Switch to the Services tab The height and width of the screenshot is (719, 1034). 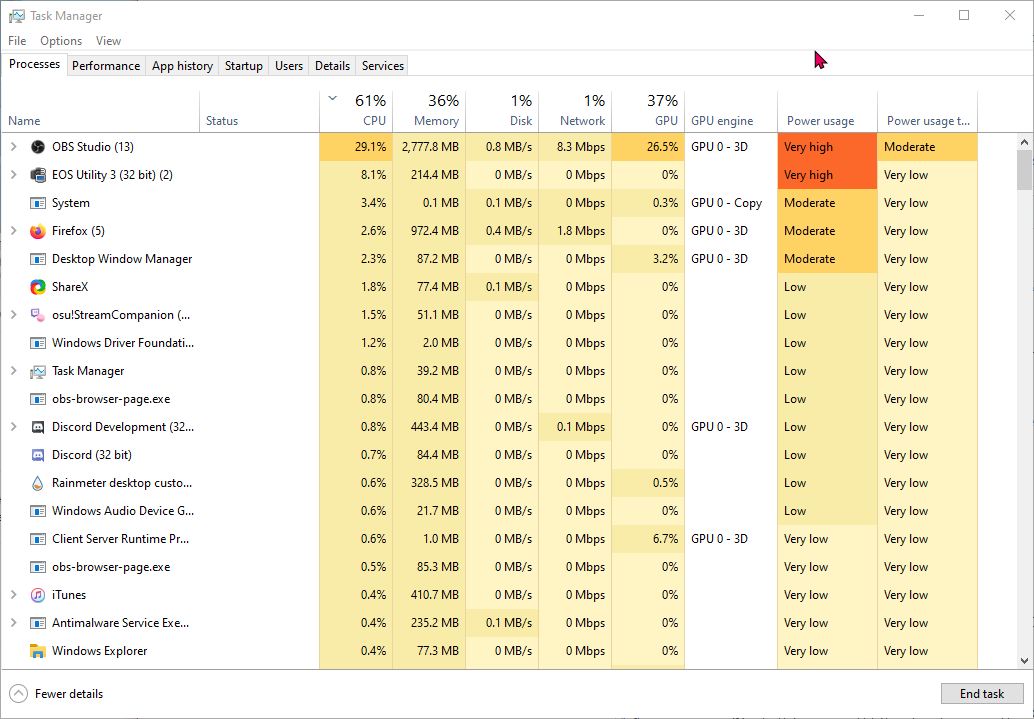pyautogui.click(x=382, y=66)
